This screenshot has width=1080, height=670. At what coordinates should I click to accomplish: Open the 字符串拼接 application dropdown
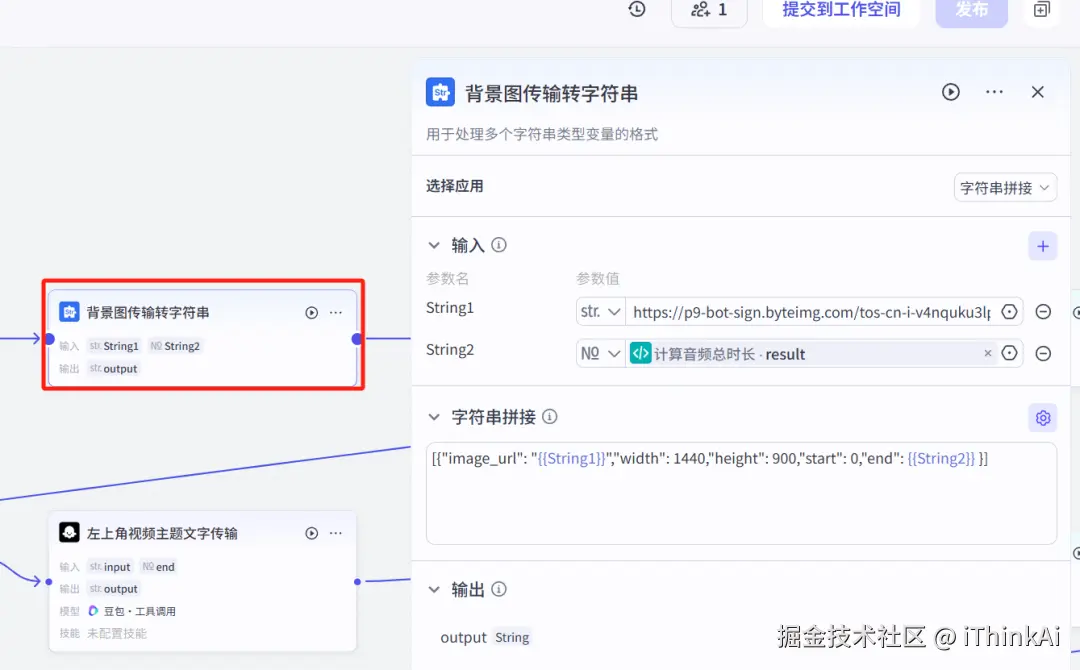[1005, 187]
